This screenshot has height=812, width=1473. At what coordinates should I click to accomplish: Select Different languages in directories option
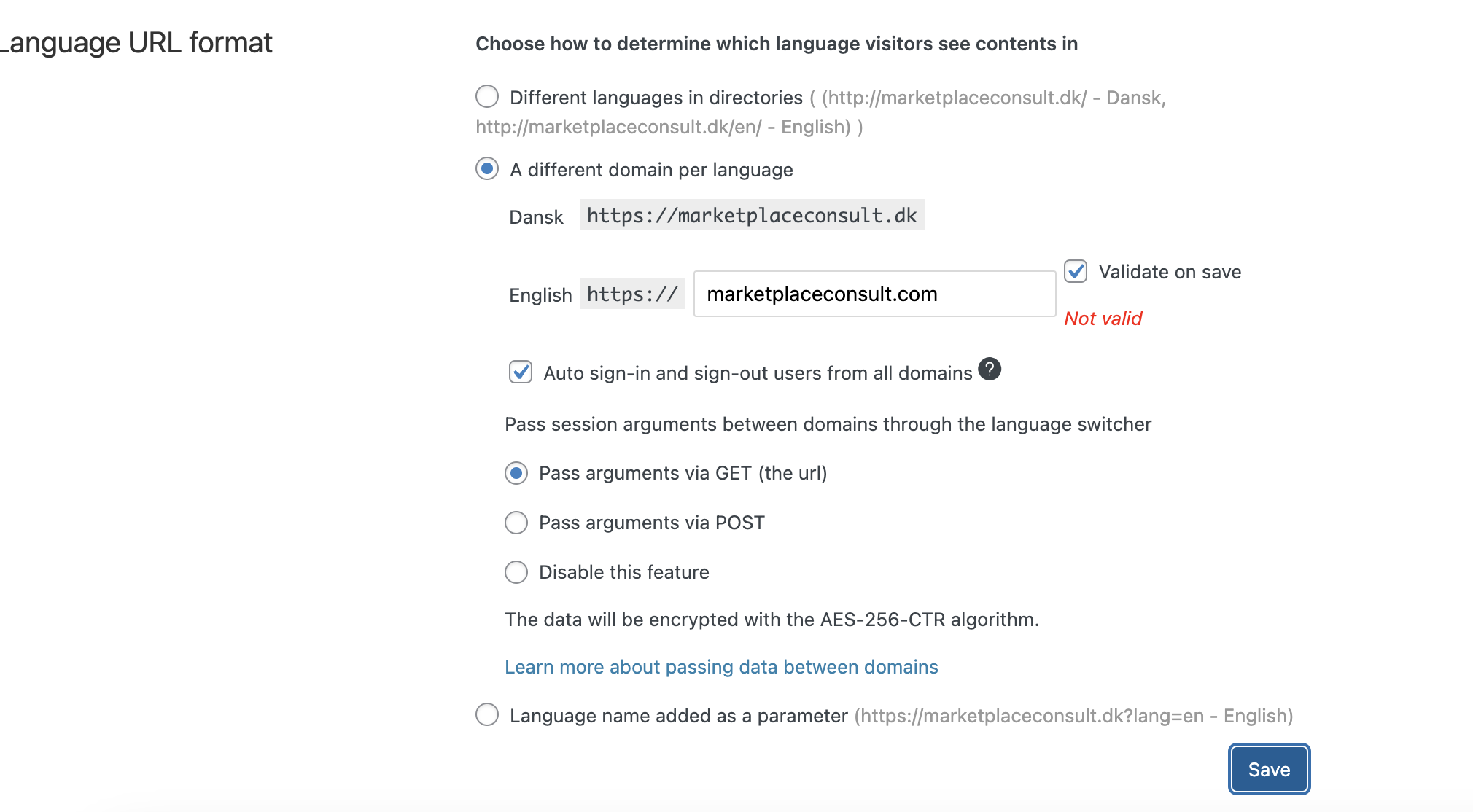(487, 96)
